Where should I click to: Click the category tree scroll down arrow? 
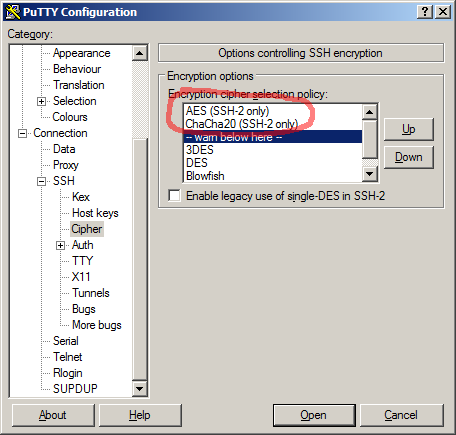tap(140, 389)
